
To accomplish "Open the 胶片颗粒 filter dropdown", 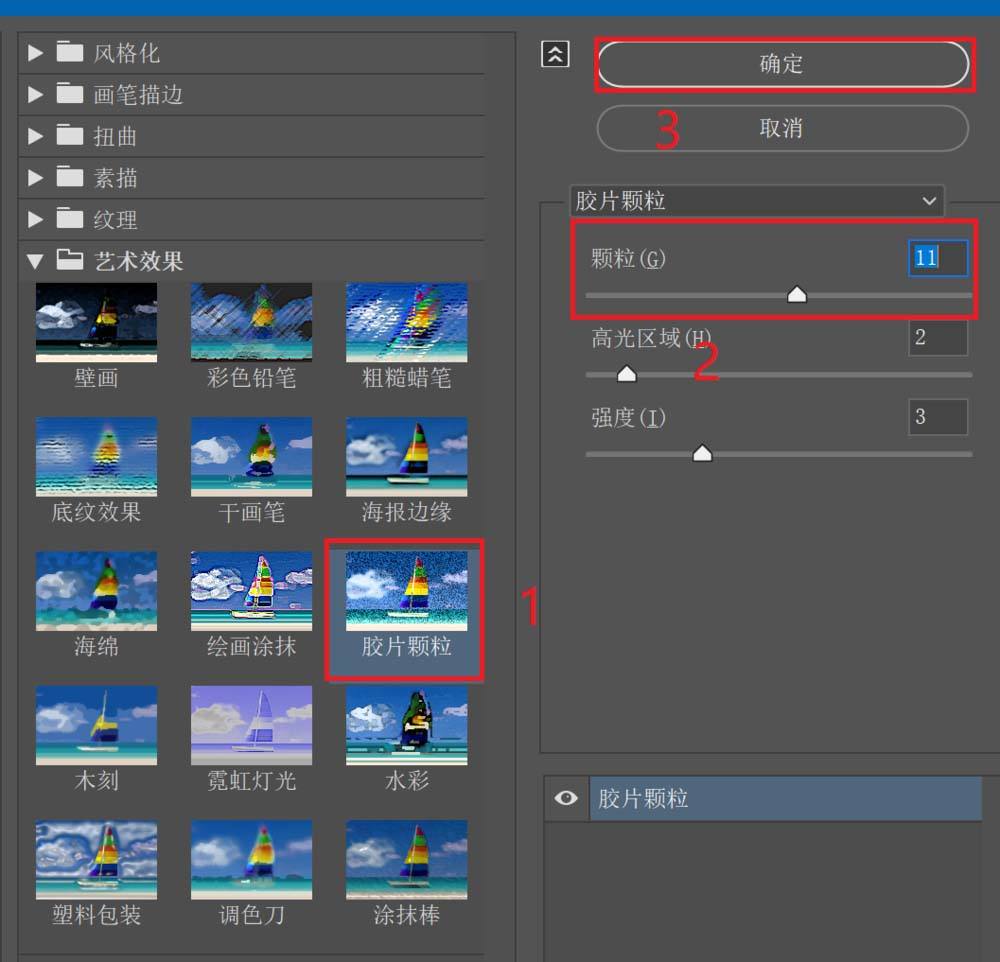I will coord(756,201).
